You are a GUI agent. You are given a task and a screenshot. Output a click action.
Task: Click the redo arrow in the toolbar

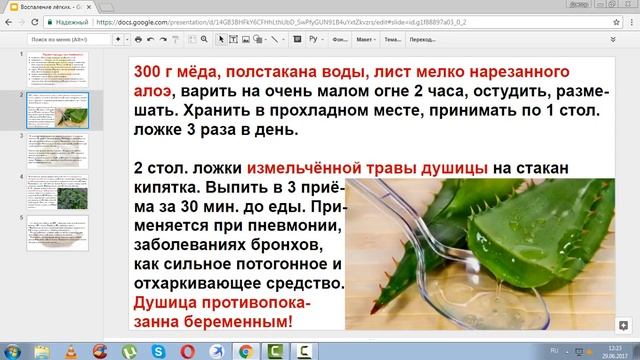163,40
